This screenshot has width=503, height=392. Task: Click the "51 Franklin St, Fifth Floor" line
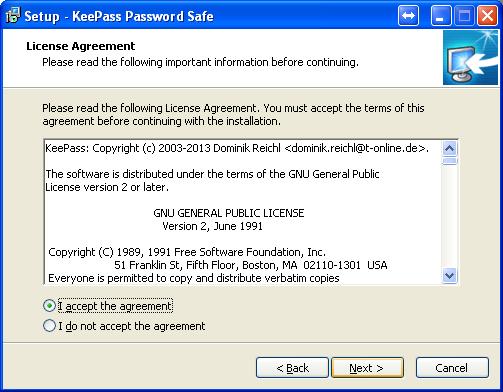click(251, 265)
